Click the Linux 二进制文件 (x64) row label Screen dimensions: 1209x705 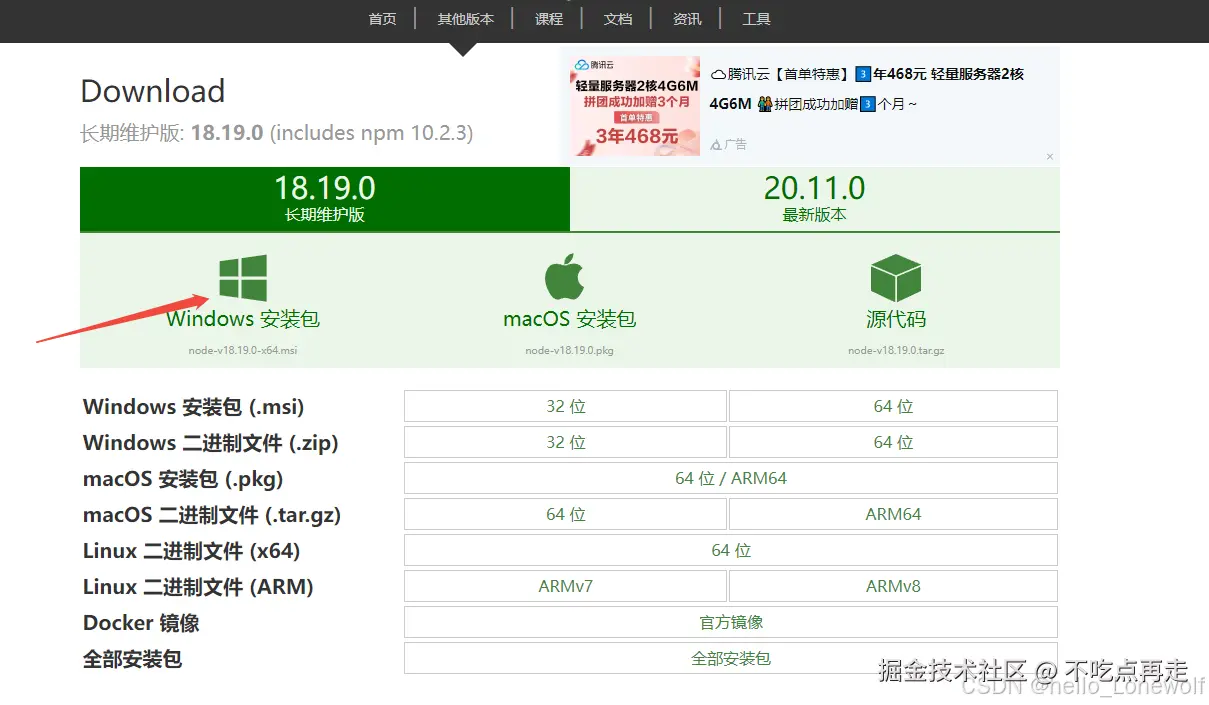coord(192,551)
